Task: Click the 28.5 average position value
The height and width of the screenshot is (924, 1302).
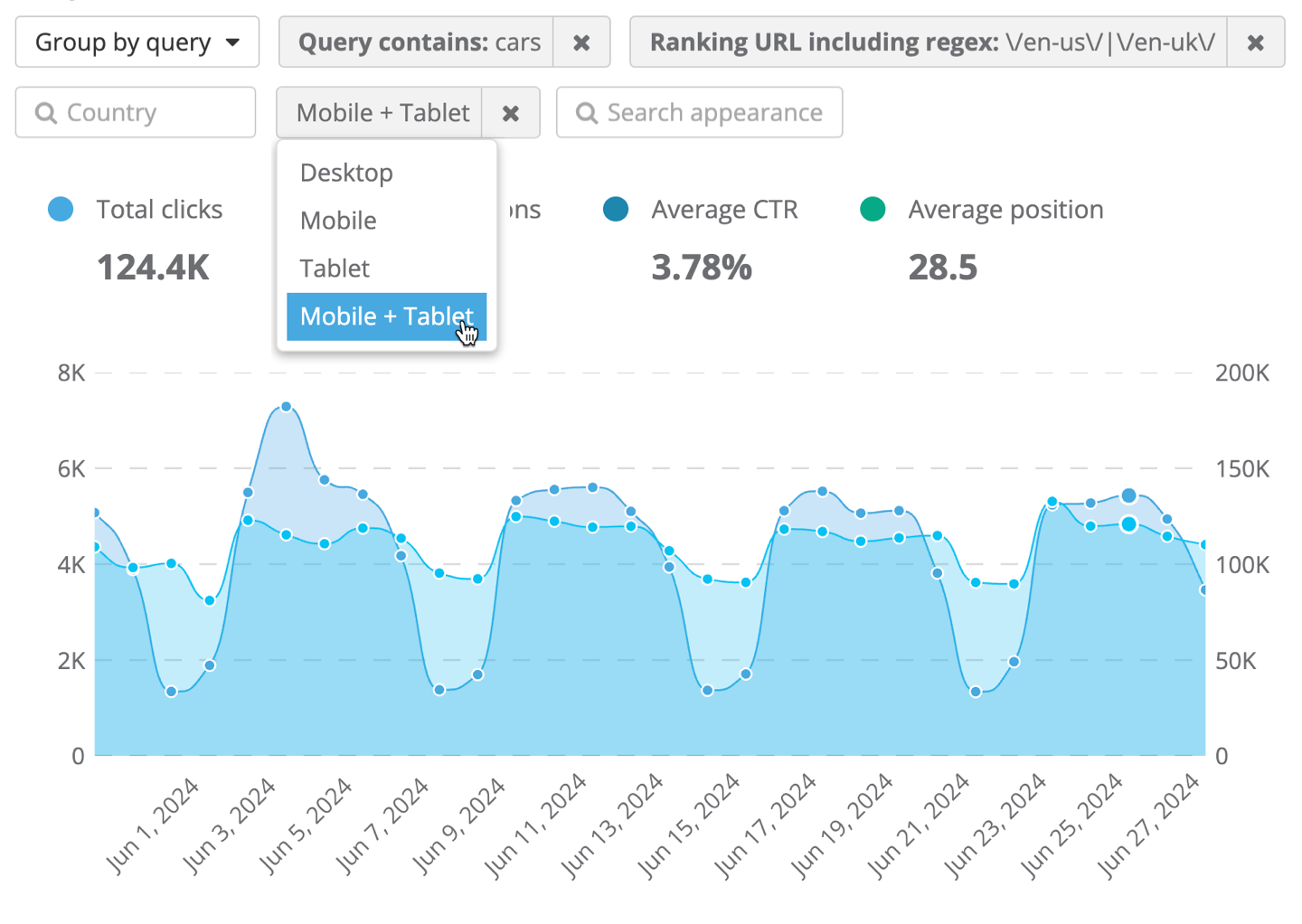Action: pos(943,268)
